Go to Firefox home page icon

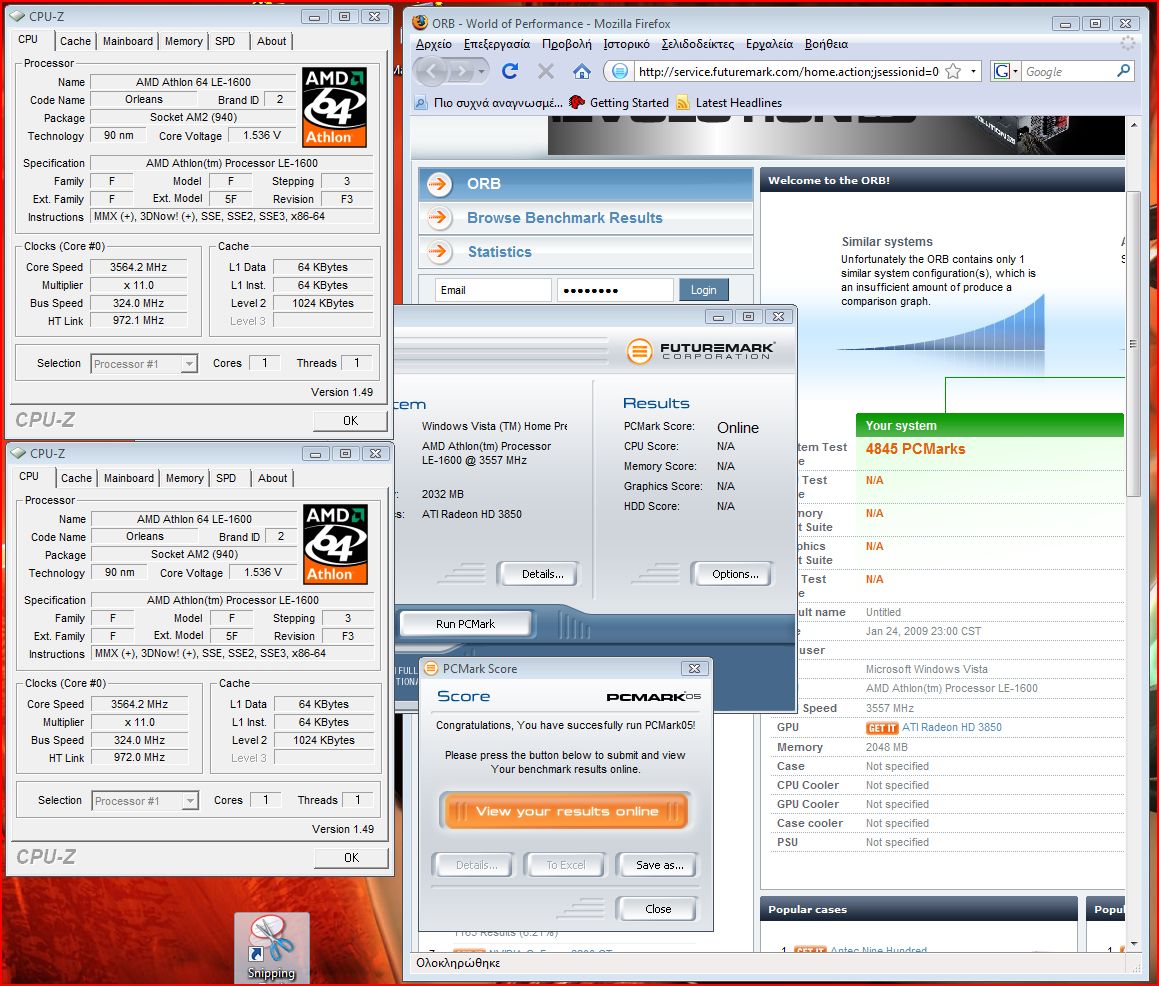(582, 71)
